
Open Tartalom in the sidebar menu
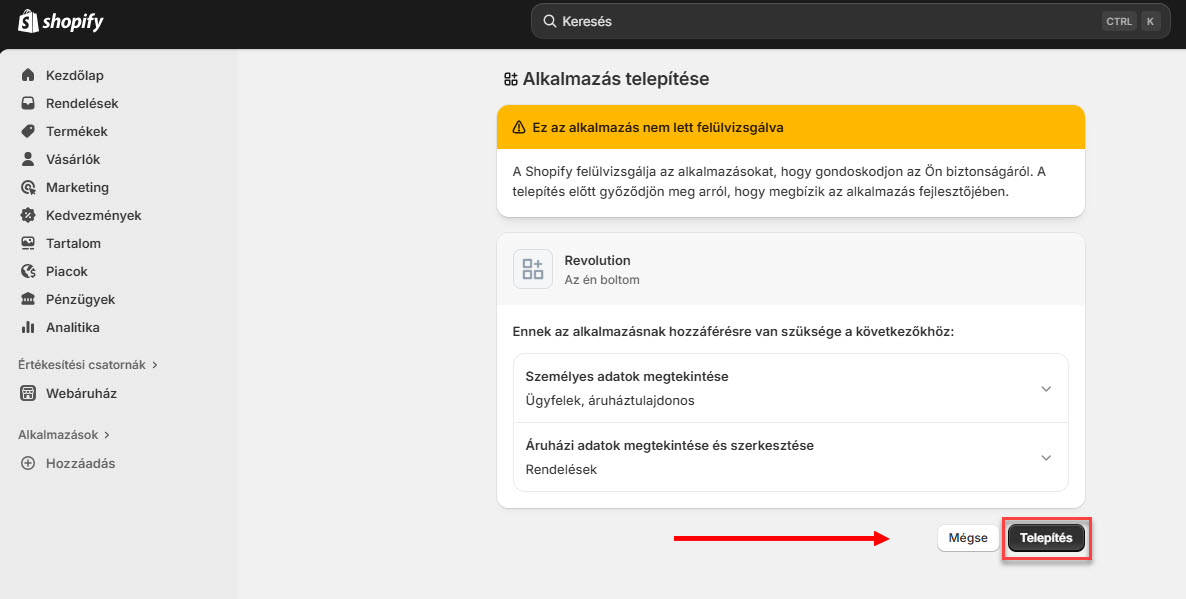click(x=73, y=243)
